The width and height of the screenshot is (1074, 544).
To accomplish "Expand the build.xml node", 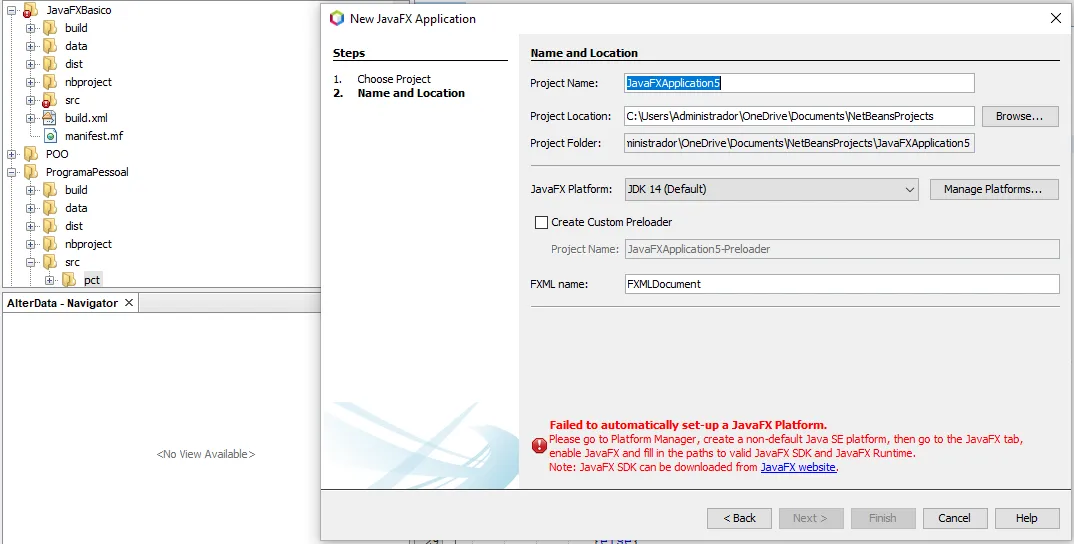I will pyautogui.click(x=30, y=119).
